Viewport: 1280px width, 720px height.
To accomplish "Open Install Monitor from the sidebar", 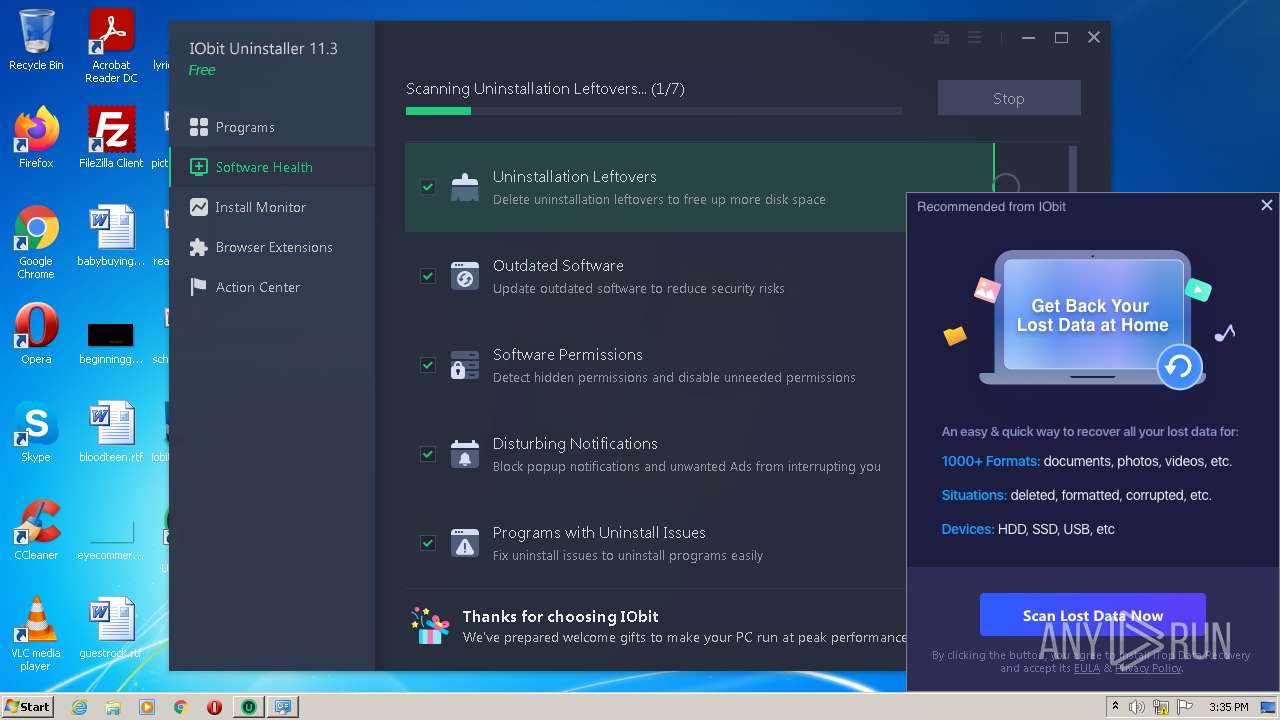I will pos(272,207).
